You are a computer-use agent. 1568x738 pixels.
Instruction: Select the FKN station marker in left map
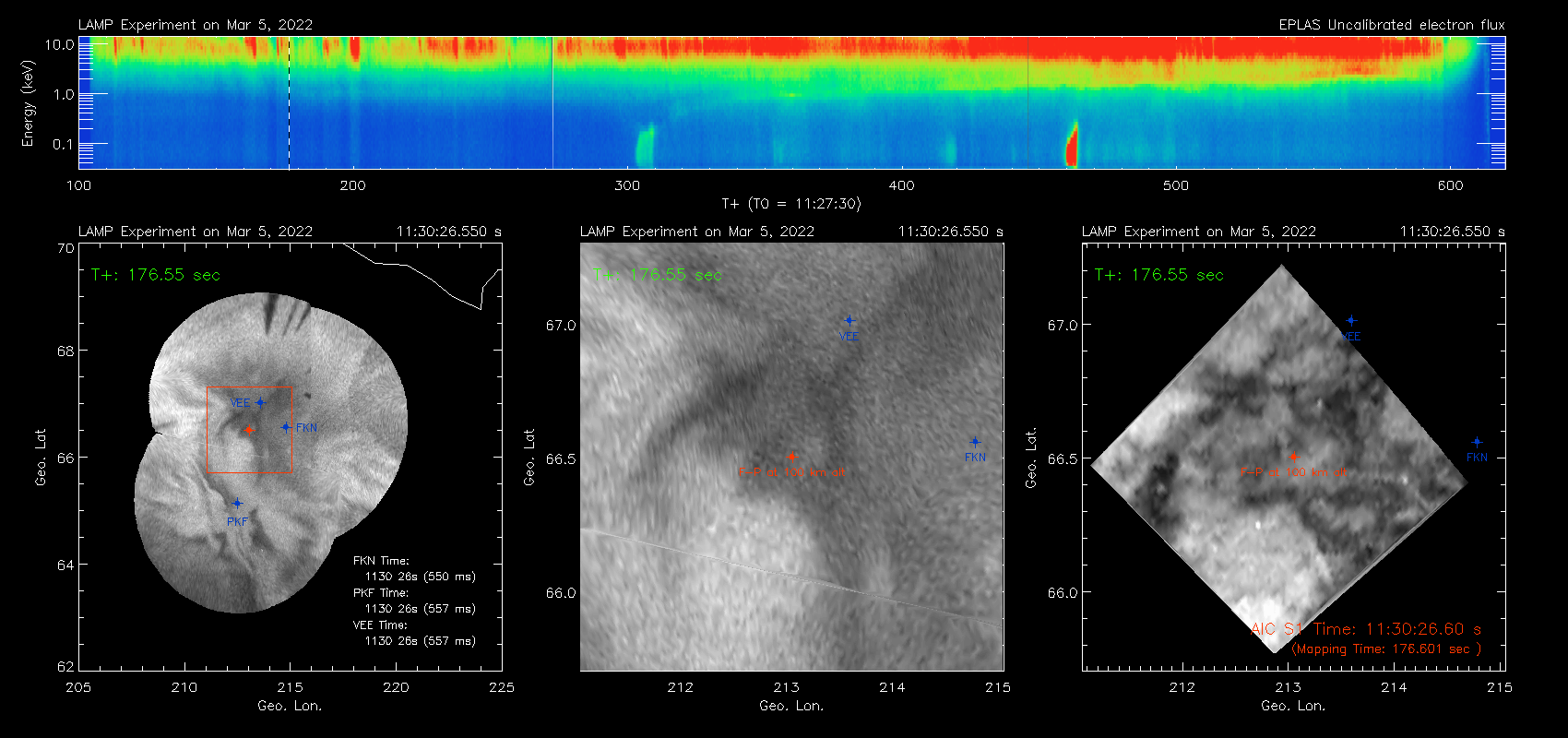(286, 427)
